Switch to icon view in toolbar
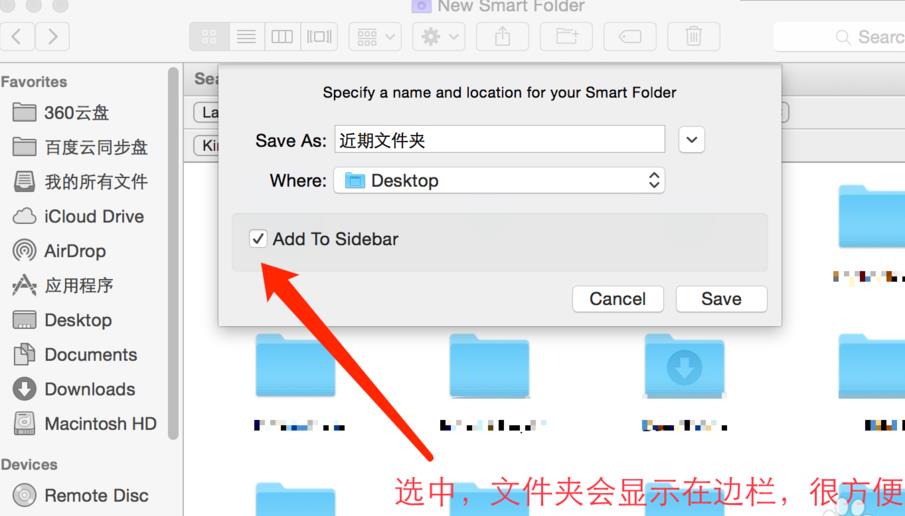The image size is (905, 516). (x=210, y=37)
